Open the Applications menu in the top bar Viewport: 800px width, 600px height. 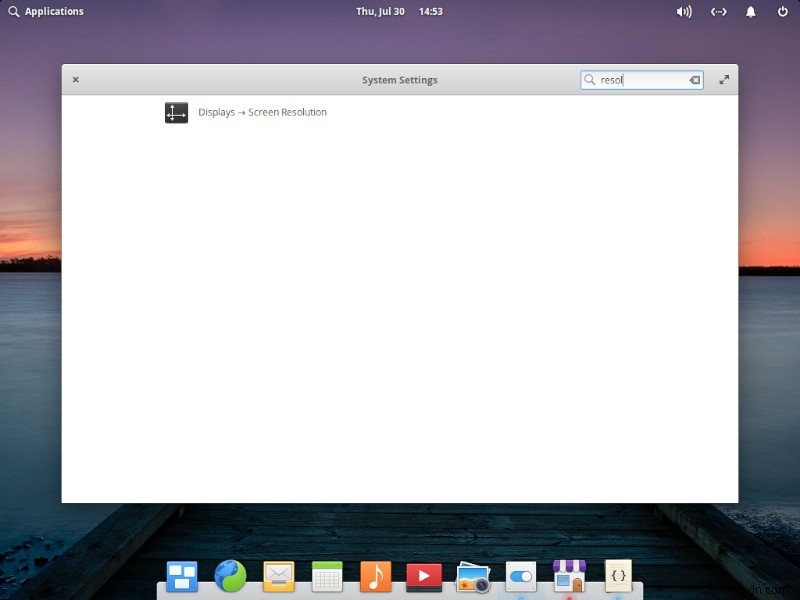coord(45,11)
